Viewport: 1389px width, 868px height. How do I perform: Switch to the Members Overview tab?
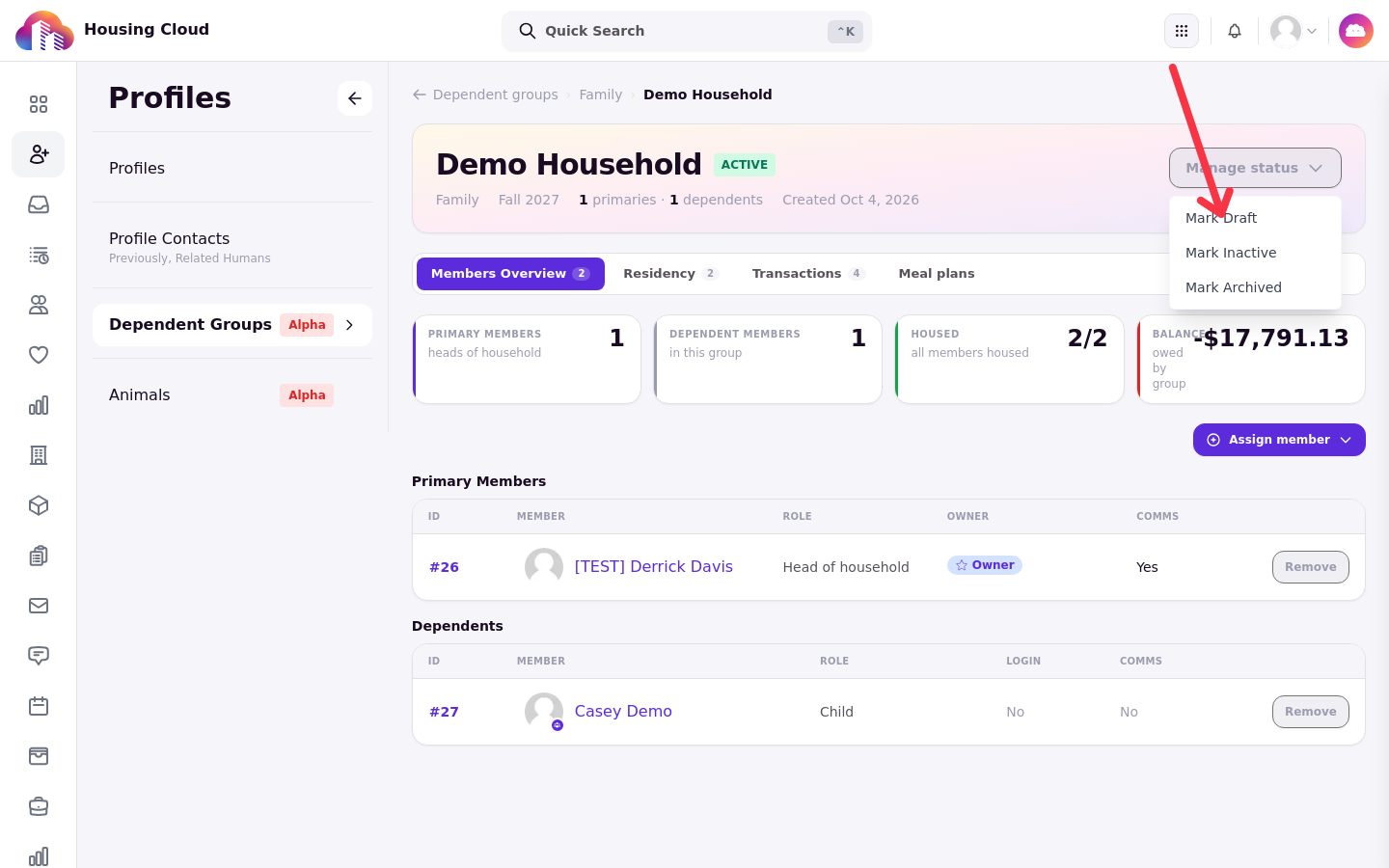510,274
